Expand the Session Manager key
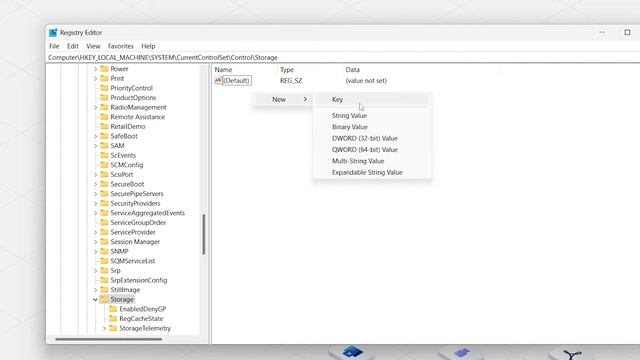Image resolution: width=640 pixels, height=360 pixels. coord(96,242)
